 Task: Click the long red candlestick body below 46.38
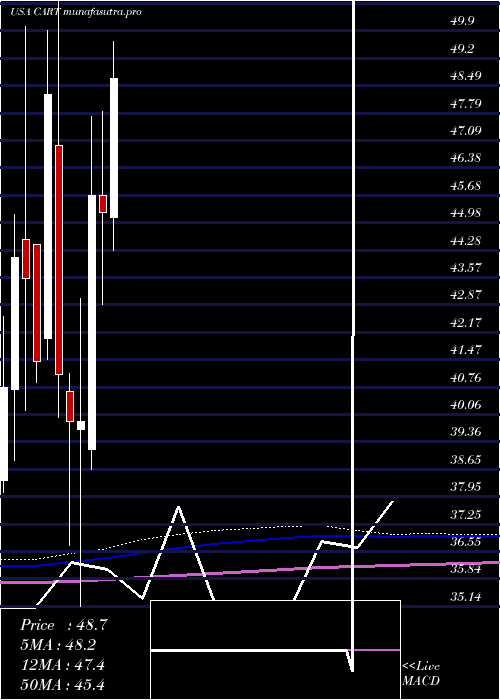pos(59,260)
